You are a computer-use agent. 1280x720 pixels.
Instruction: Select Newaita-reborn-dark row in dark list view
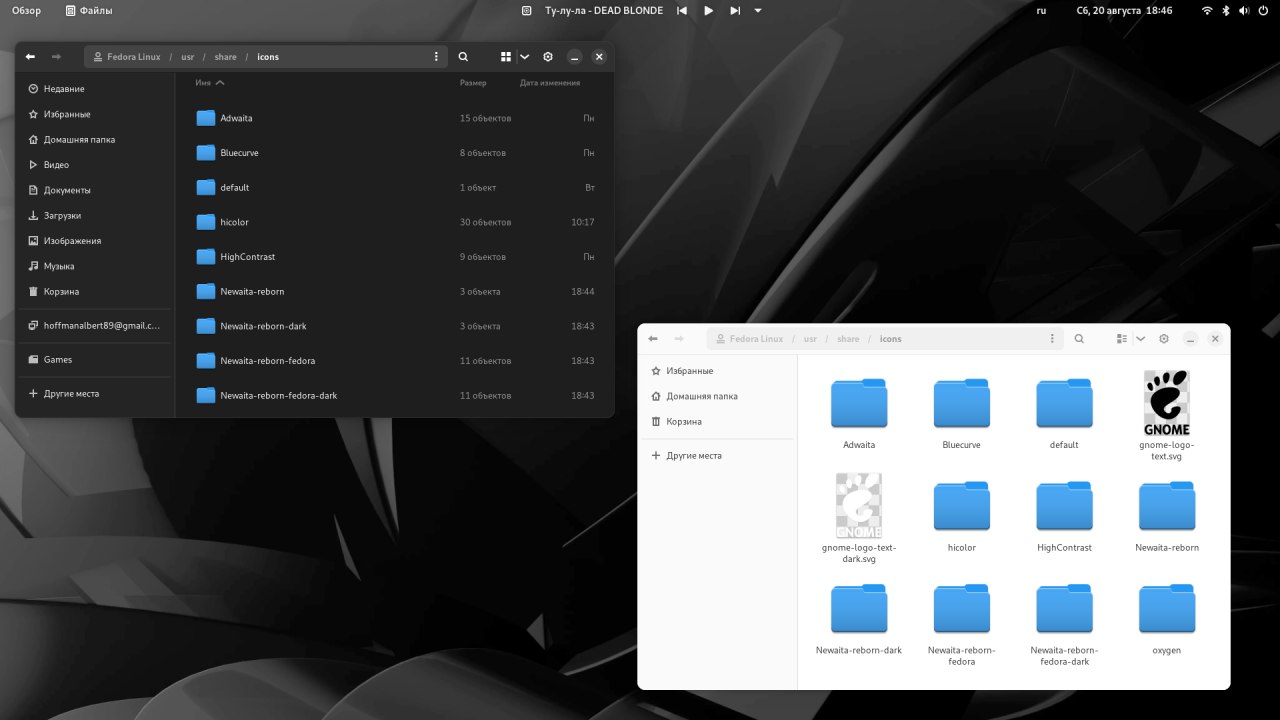coord(395,326)
